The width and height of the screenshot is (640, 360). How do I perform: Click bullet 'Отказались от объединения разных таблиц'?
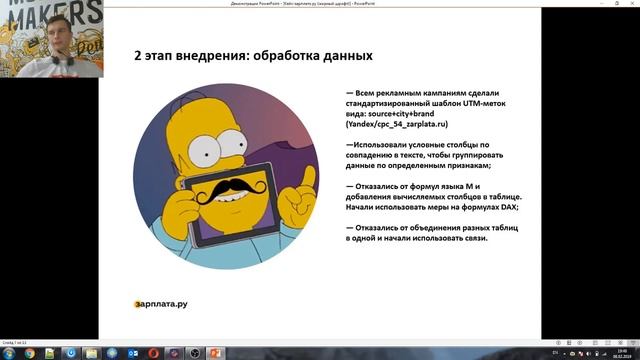432,228
